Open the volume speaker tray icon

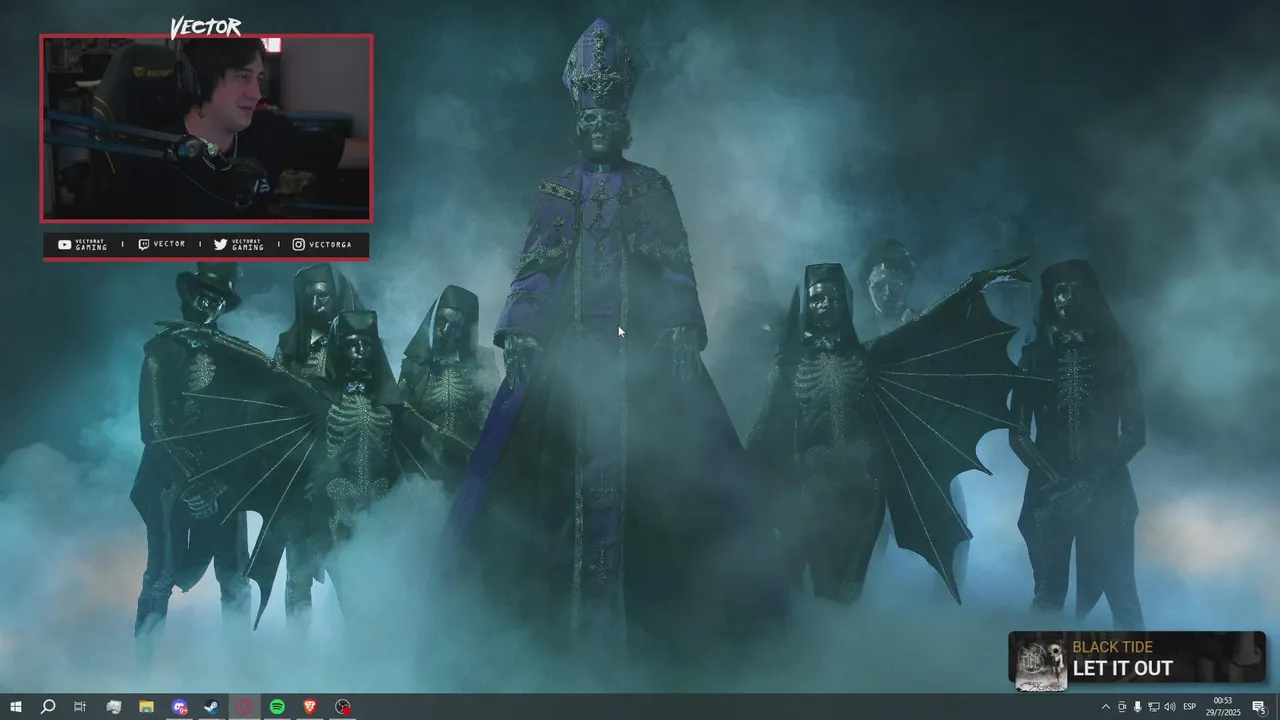point(1170,707)
